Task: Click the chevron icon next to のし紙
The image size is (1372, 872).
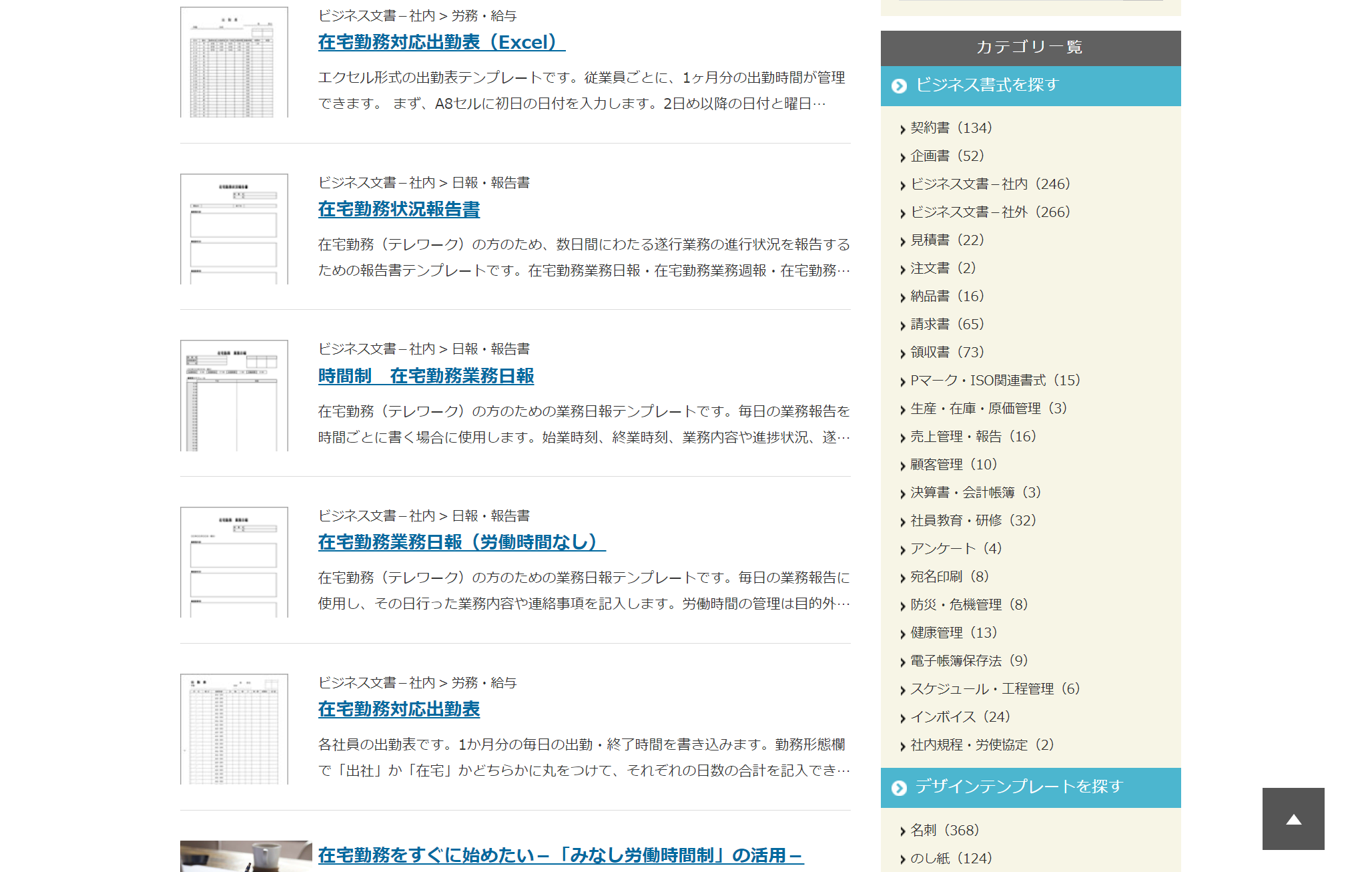Action: (x=904, y=858)
